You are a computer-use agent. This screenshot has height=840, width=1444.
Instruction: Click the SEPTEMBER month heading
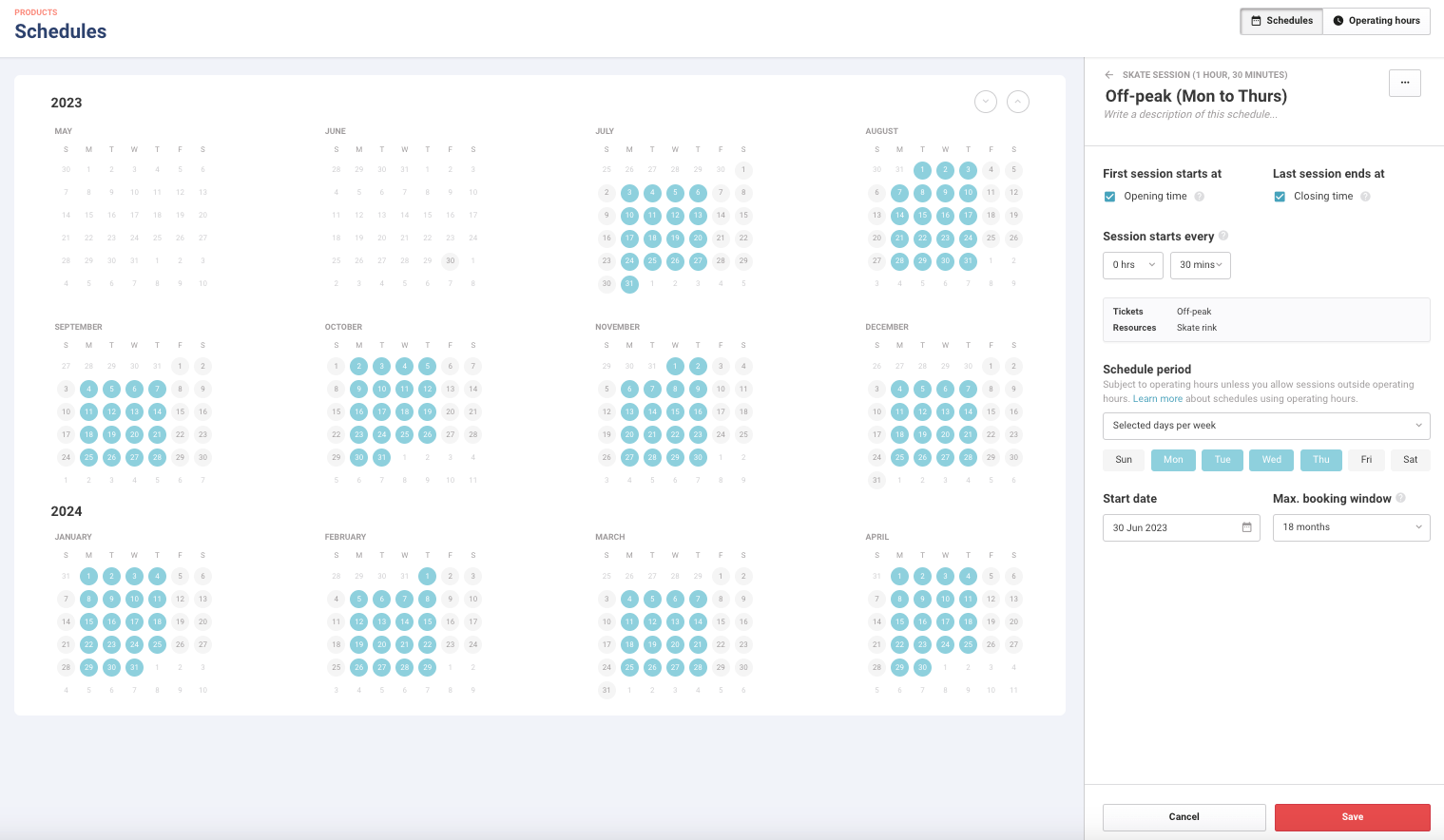pyautogui.click(x=78, y=327)
